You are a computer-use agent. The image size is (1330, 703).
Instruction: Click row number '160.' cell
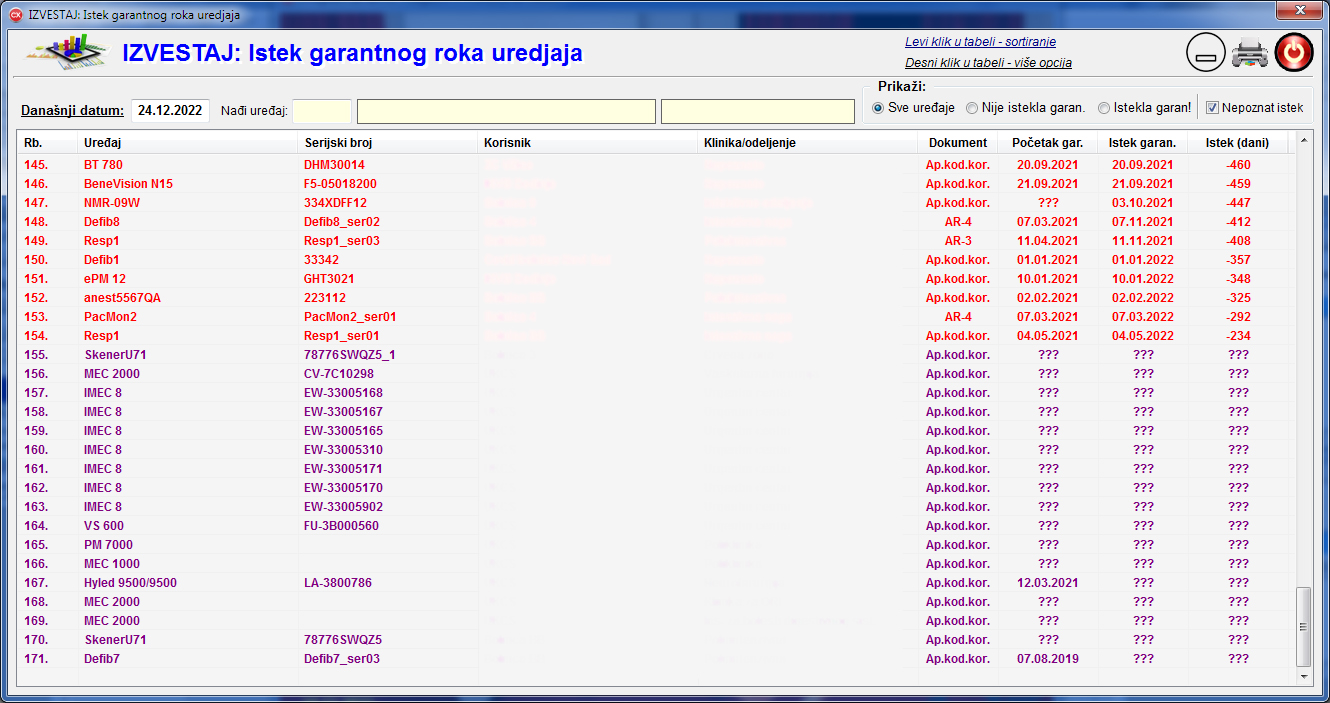36,450
